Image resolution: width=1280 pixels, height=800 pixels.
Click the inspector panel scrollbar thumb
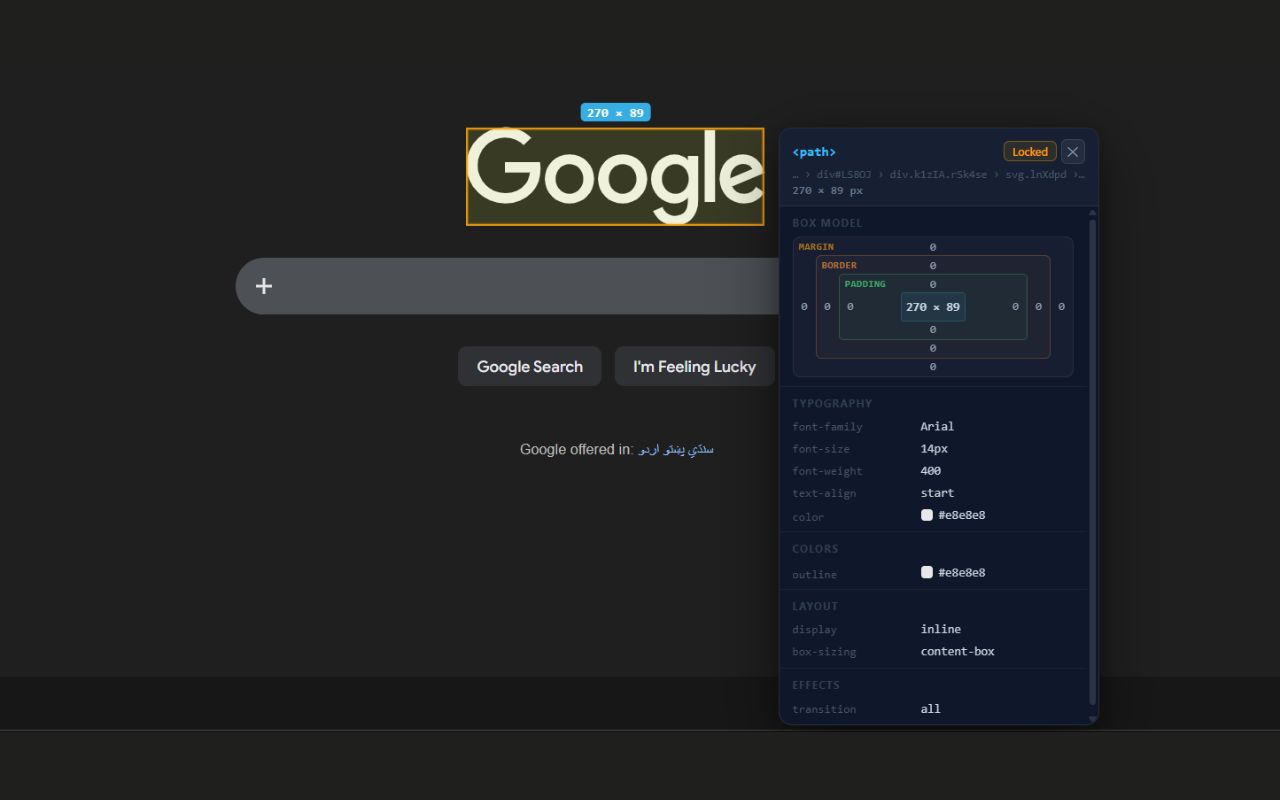tap(1092, 462)
